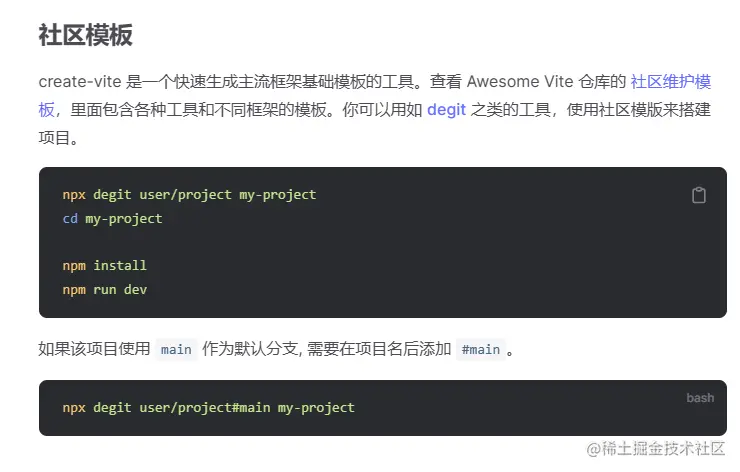Click the paragraph's last line 项目。
This screenshot has height=472, width=740.
pos(58,138)
